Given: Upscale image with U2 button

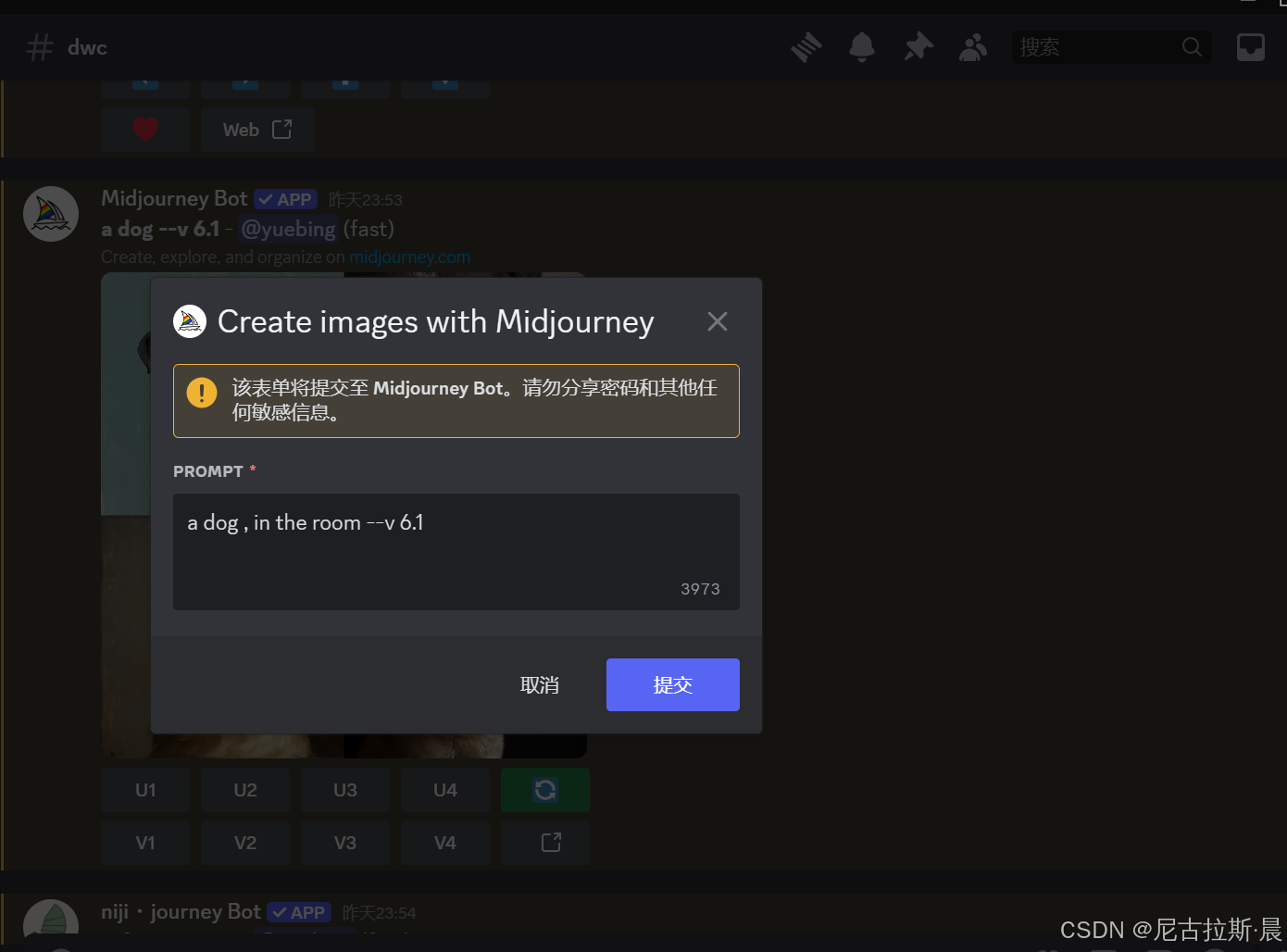Looking at the screenshot, I should (245, 790).
